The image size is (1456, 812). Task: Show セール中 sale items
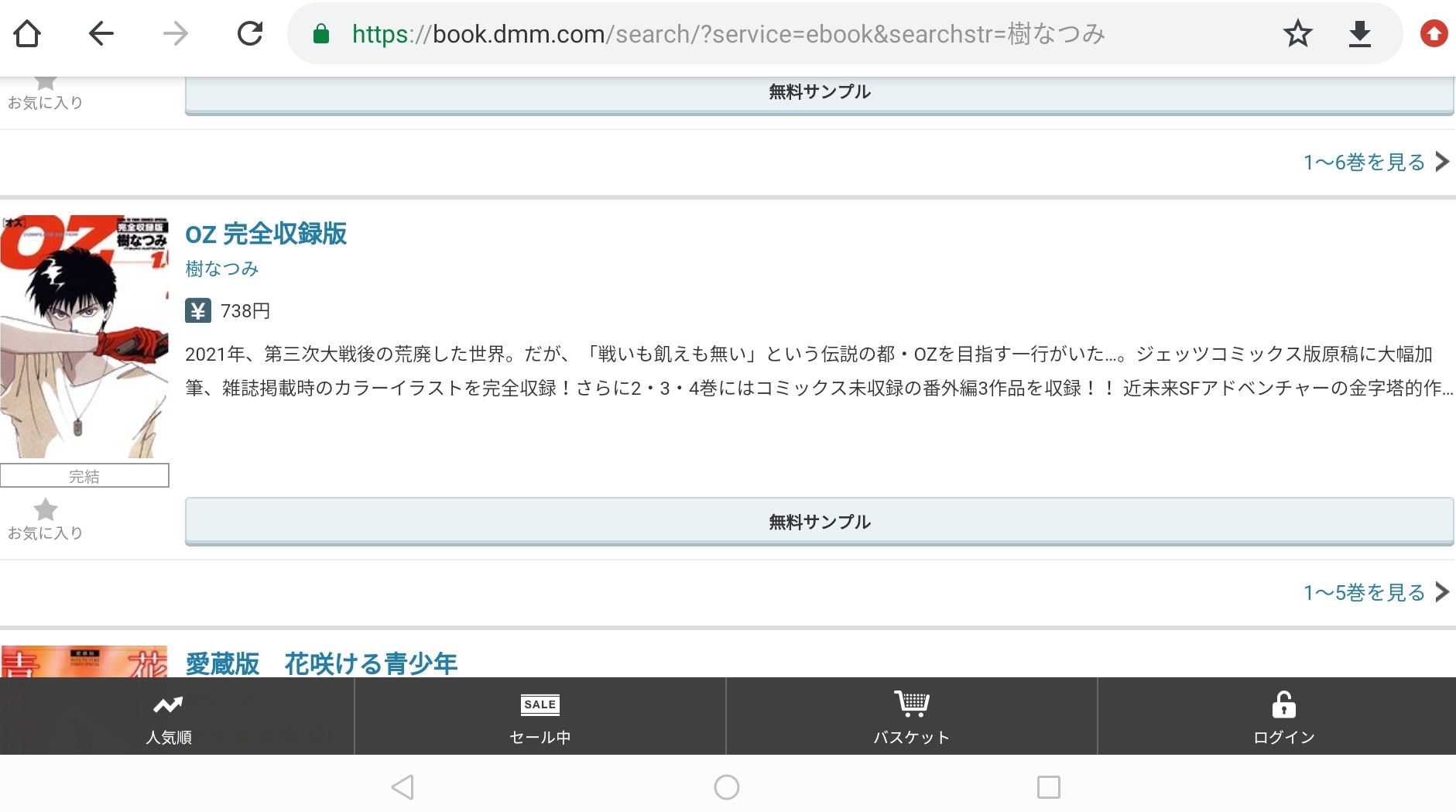pyautogui.click(x=540, y=717)
